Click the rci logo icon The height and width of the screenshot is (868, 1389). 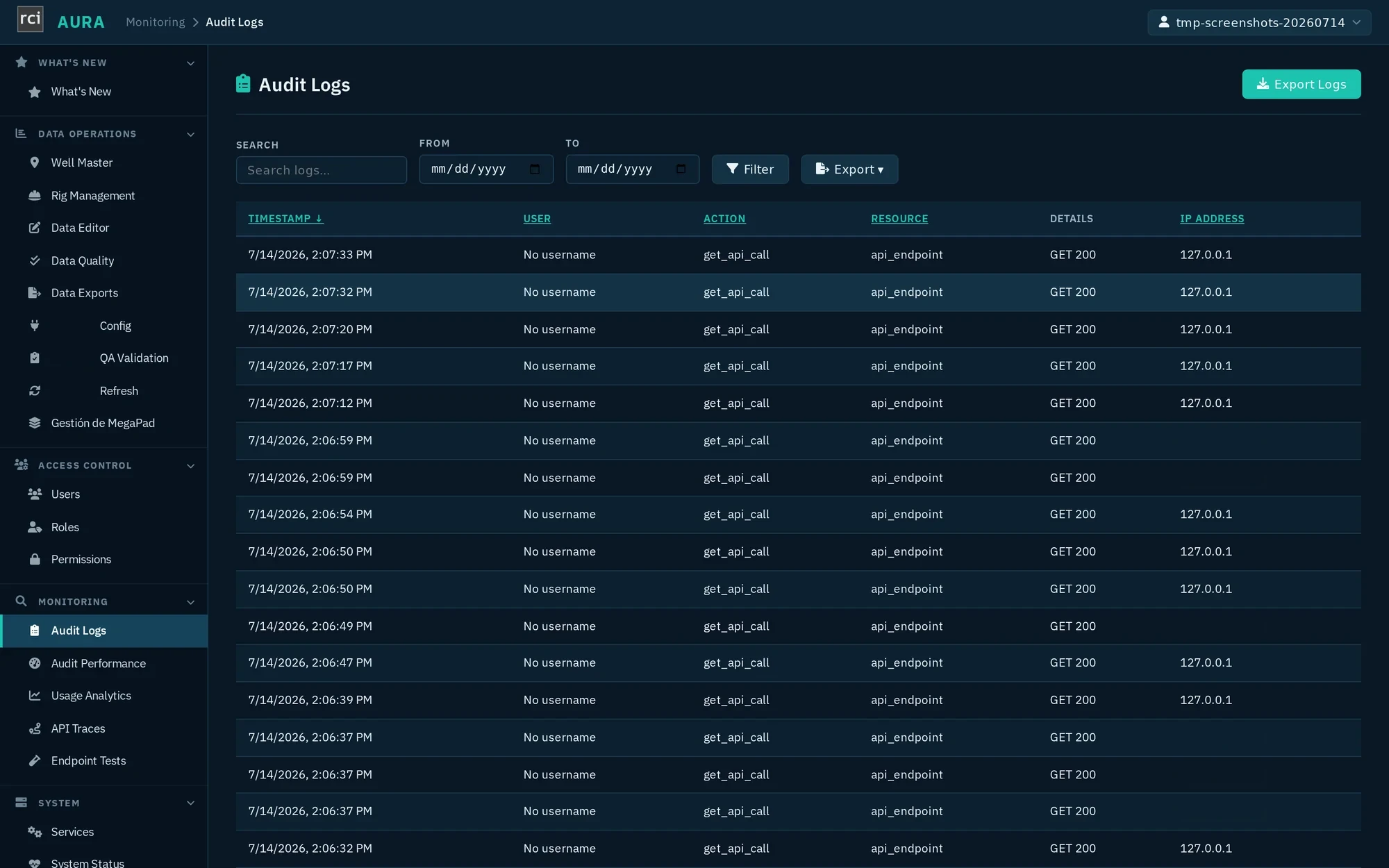coord(30,19)
